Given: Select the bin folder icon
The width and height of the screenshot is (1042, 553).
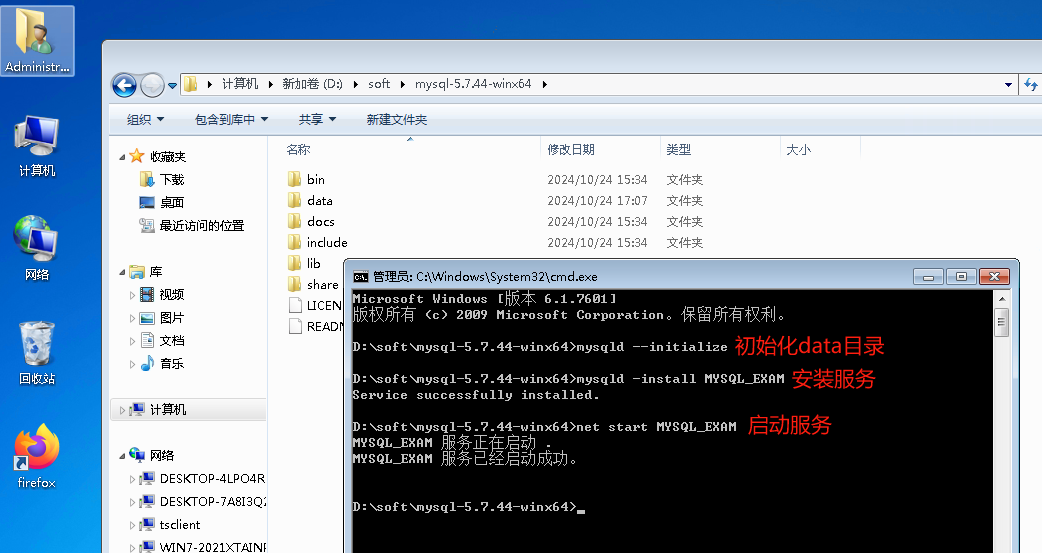Looking at the screenshot, I should (x=294, y=179).
